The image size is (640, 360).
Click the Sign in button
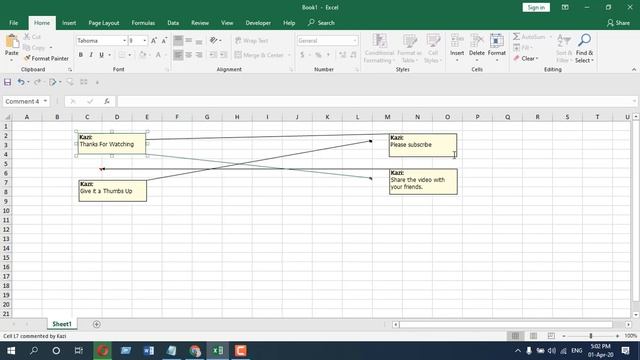(536, 7)
